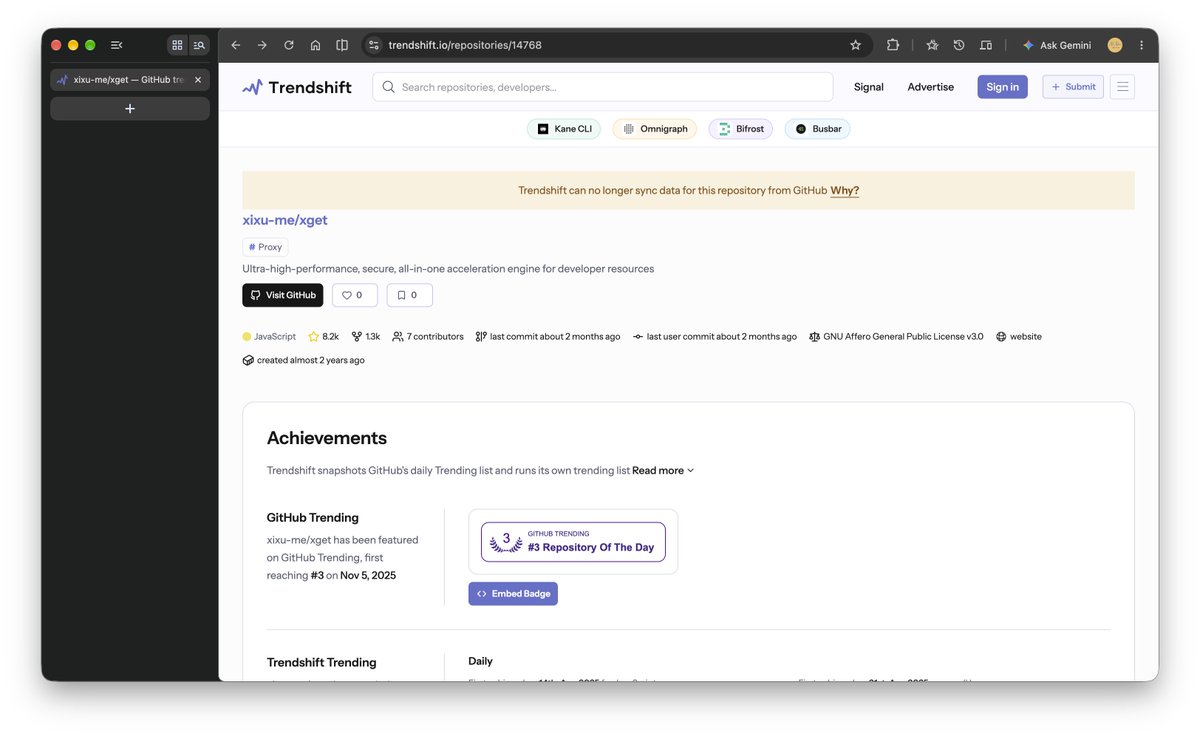This screenshot has height=736, width=1200.
Task: Click the address bar URL trendshift.io/repositories/14768
Action: [x=465, y=45]
